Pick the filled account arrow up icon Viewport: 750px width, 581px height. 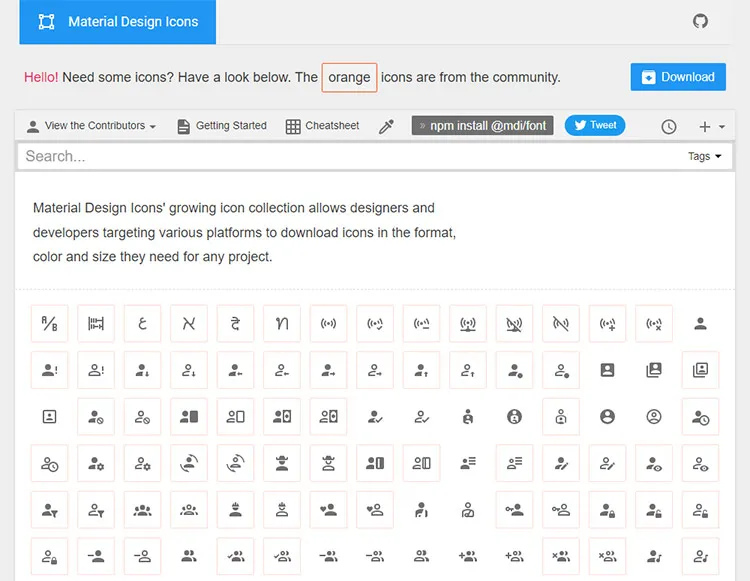pos(421,370)
